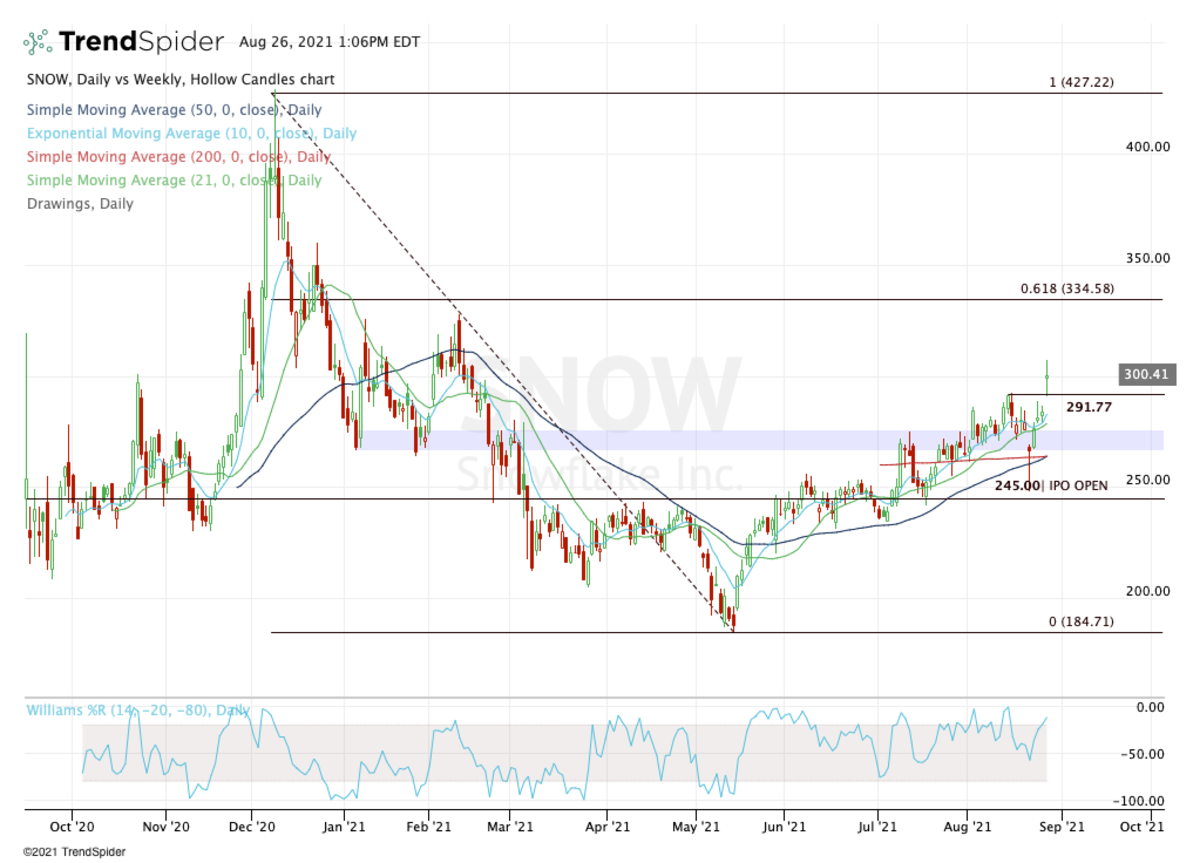1200x863 pixels.
Task: Click the Feb '21 date axis label
Action: (429, 828)
